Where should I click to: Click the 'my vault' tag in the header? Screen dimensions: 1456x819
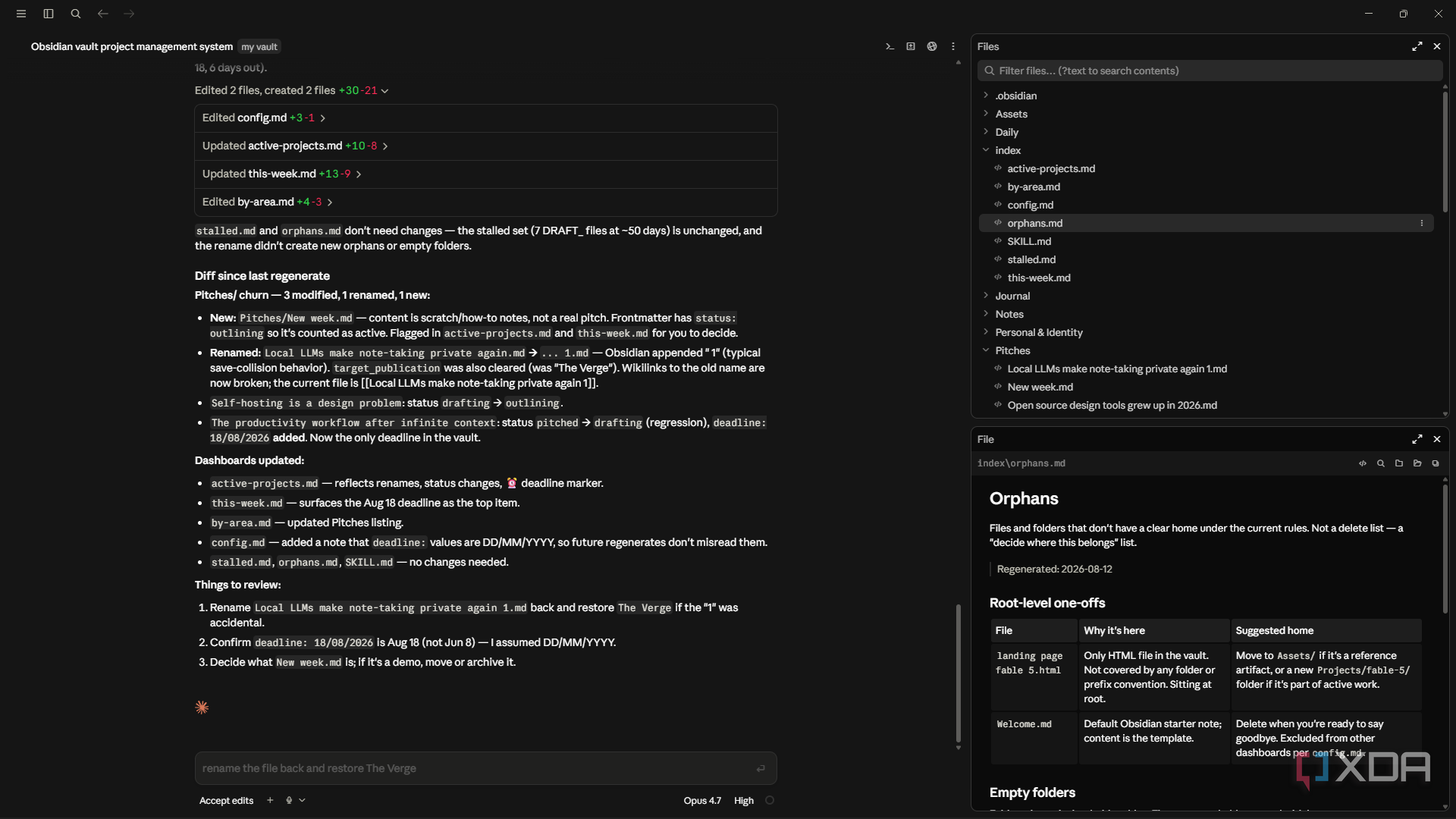point(259,47)
